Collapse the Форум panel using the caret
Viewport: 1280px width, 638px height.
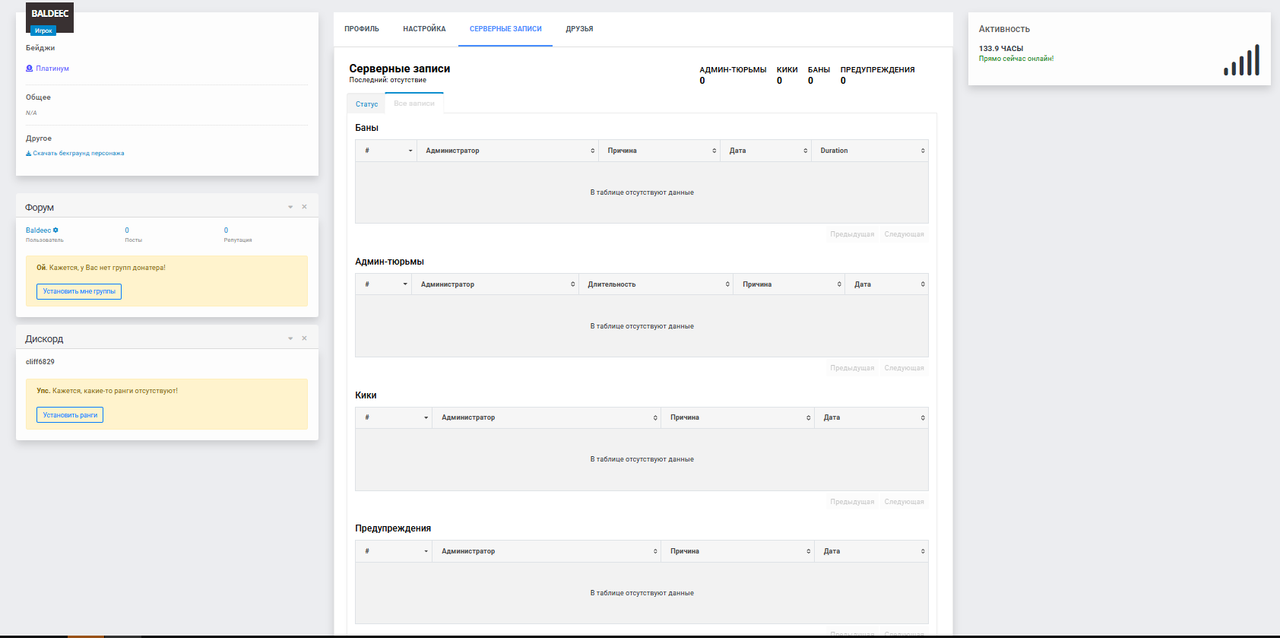tap(290, 207)
